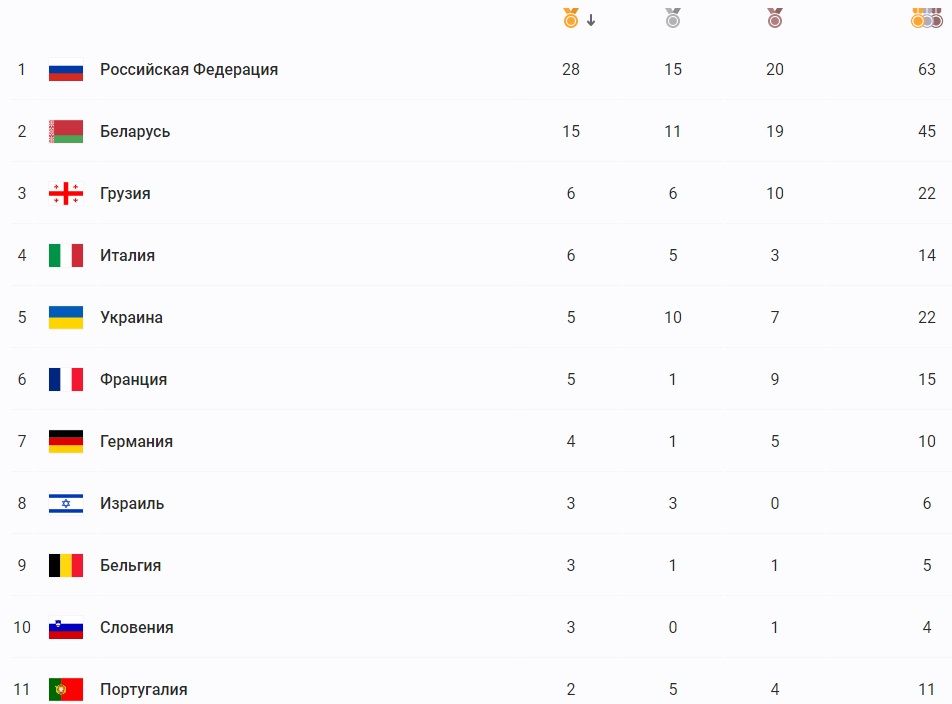The image size is (952, 704).
Task: Click the Belarus flag icon
Action: [66, 132]
